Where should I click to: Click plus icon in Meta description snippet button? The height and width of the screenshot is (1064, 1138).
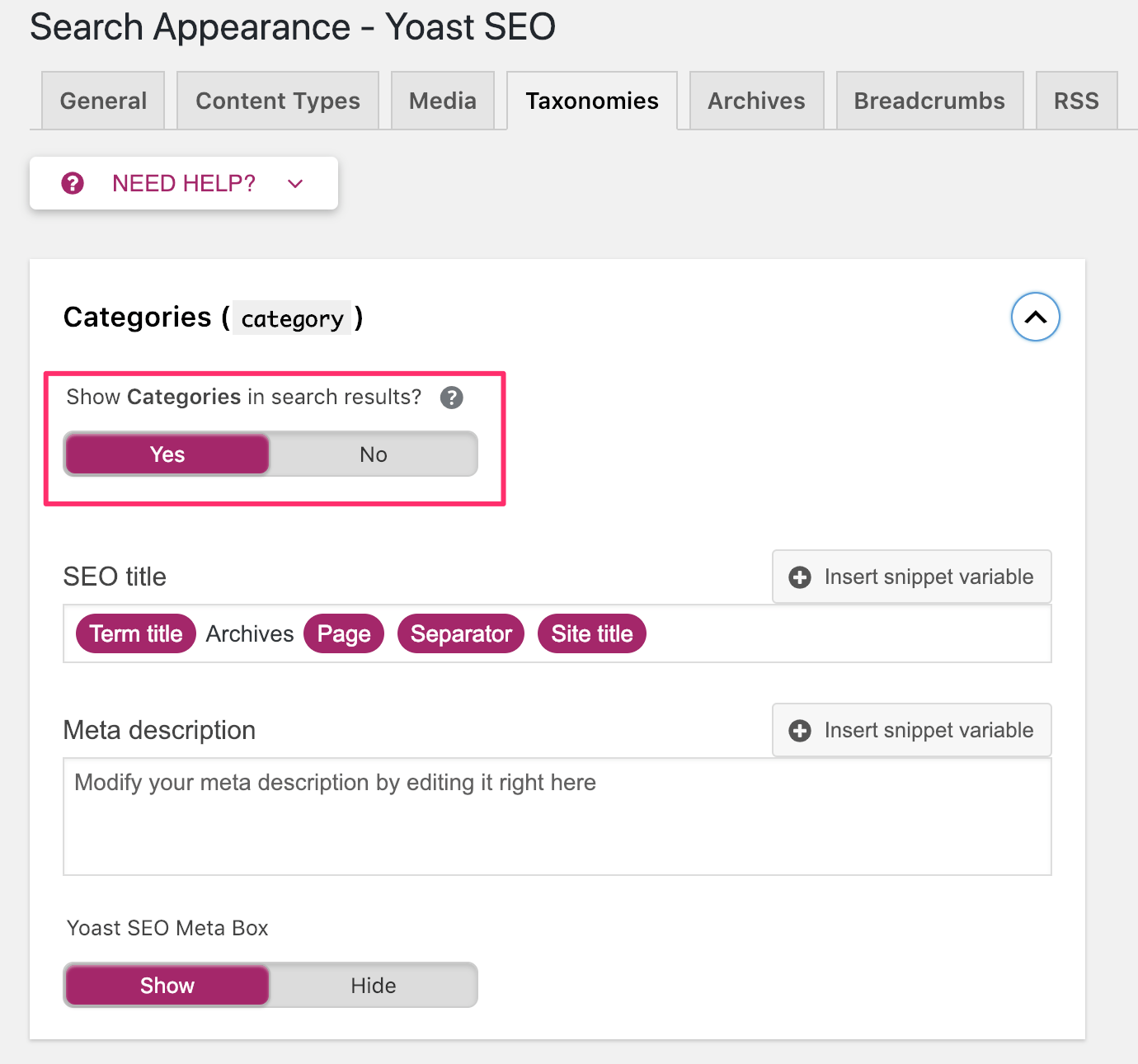(x=799, y=731)
